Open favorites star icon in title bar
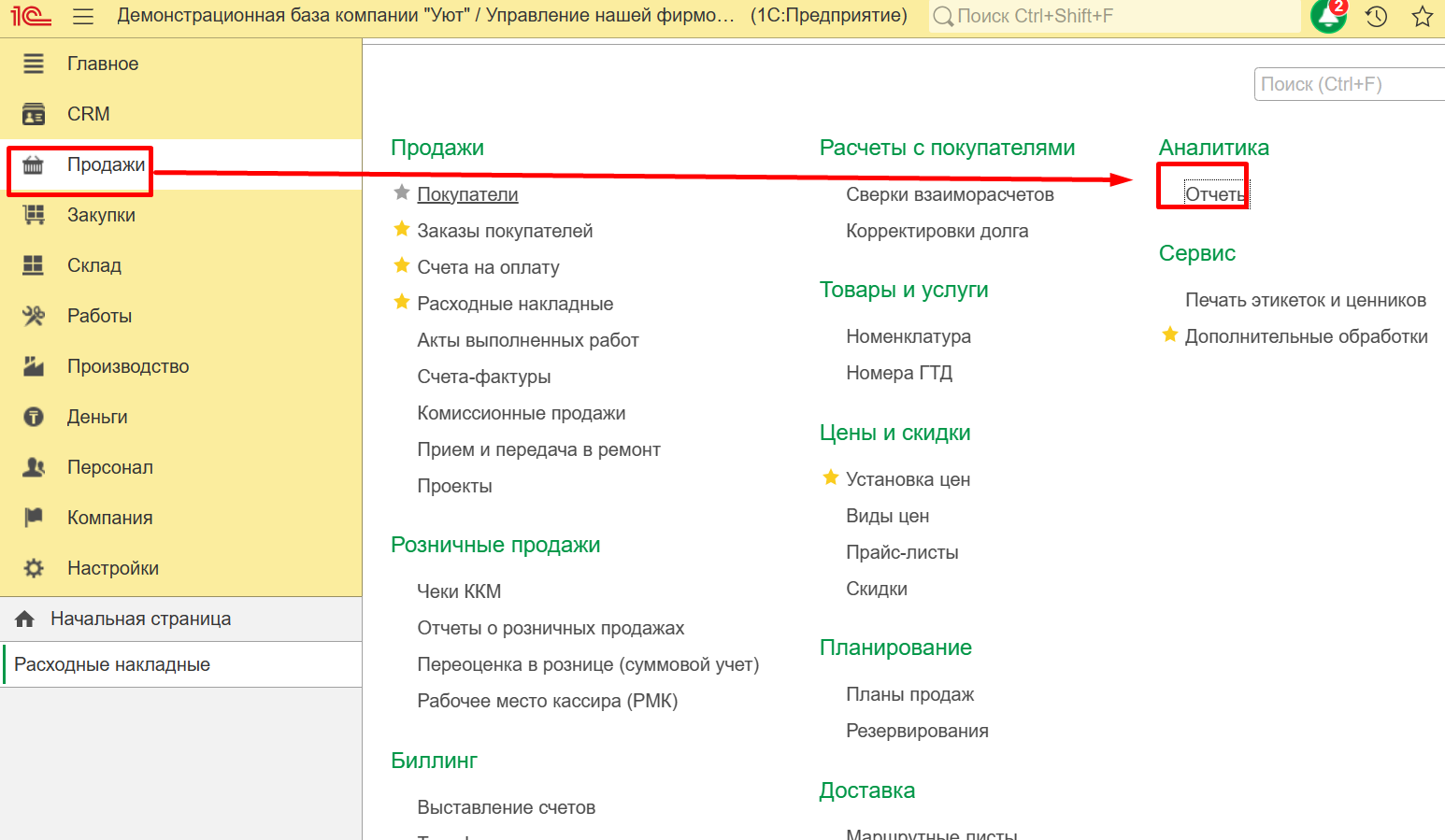Screen dimensions: 1445x840 pos(1422,16)
